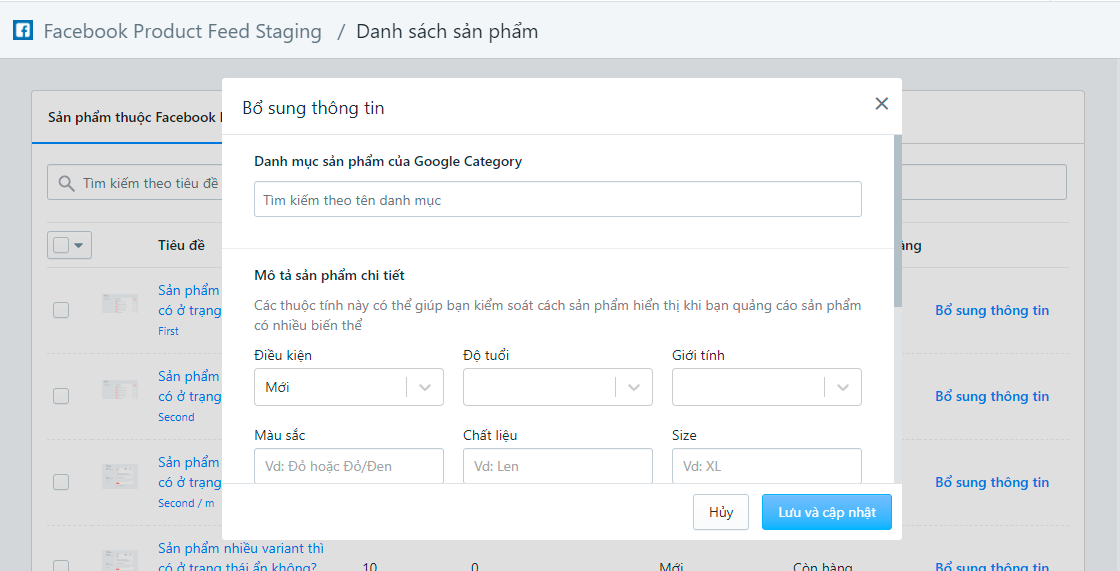Click Bổ sung thông tin link for First
1120x571 pixels.
992,310
